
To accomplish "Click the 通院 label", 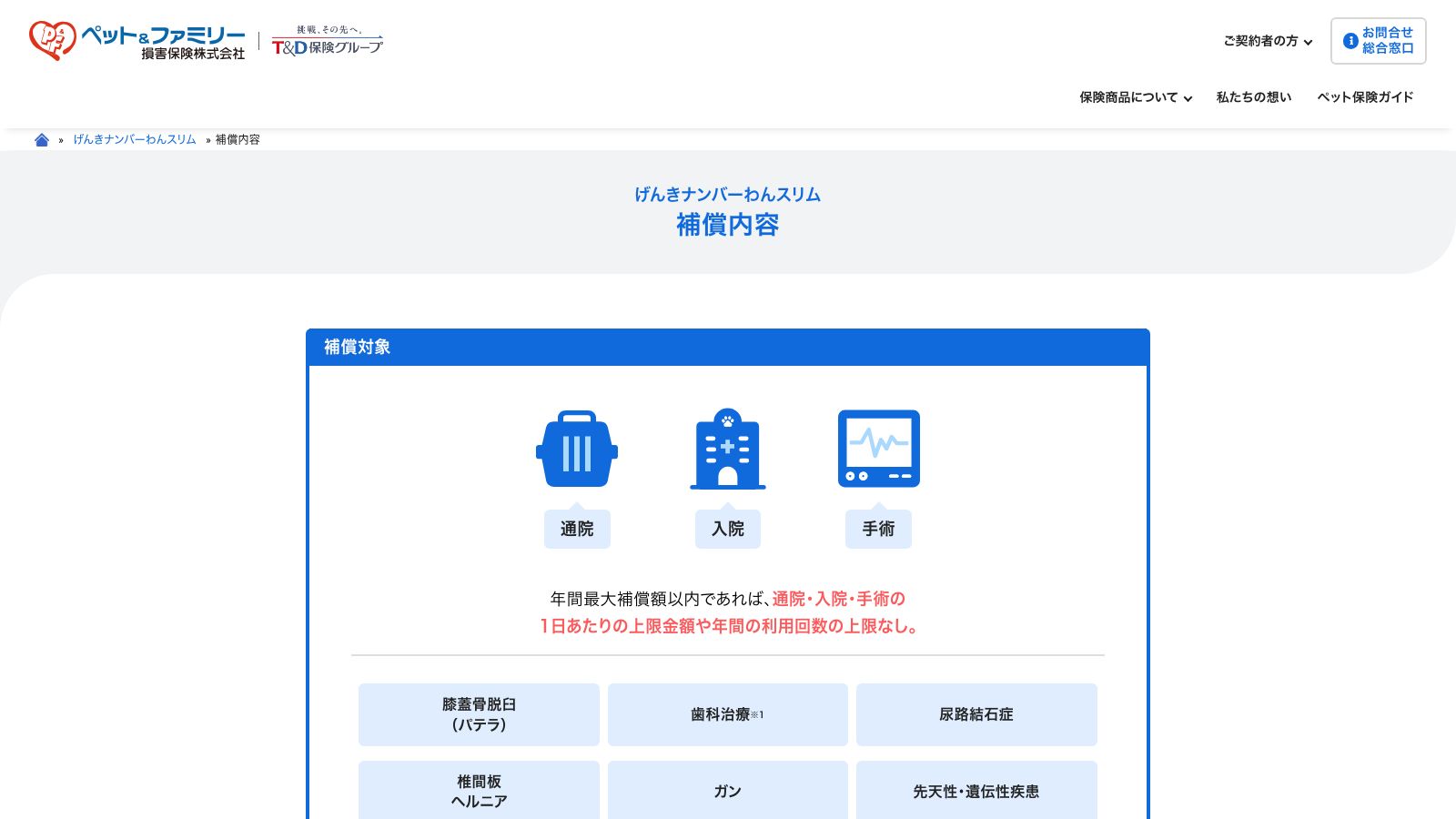I will 577,529.
